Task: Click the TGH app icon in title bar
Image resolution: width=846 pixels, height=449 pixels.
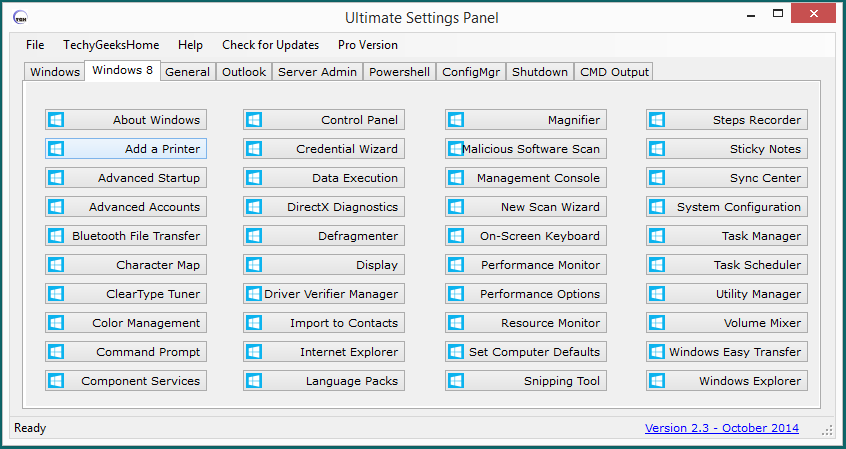Action: (20, 18)
